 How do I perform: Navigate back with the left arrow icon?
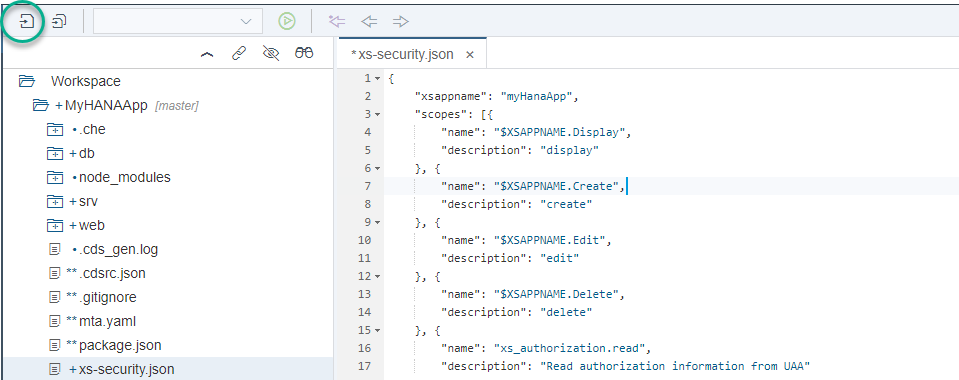coord(369,21)
